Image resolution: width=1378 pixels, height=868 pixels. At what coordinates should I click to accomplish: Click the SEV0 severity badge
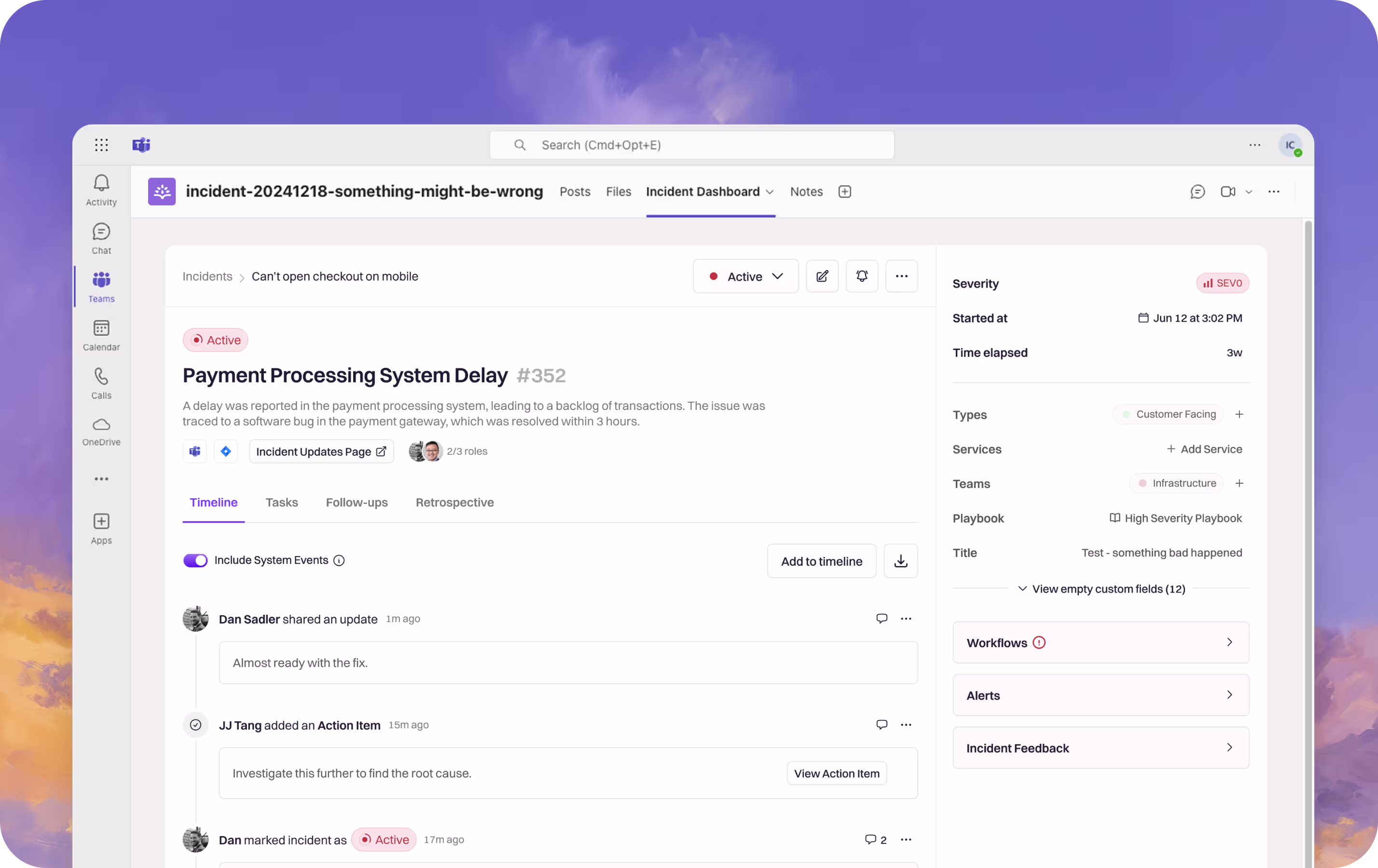pyautogui.click(x=1222, y=283)
